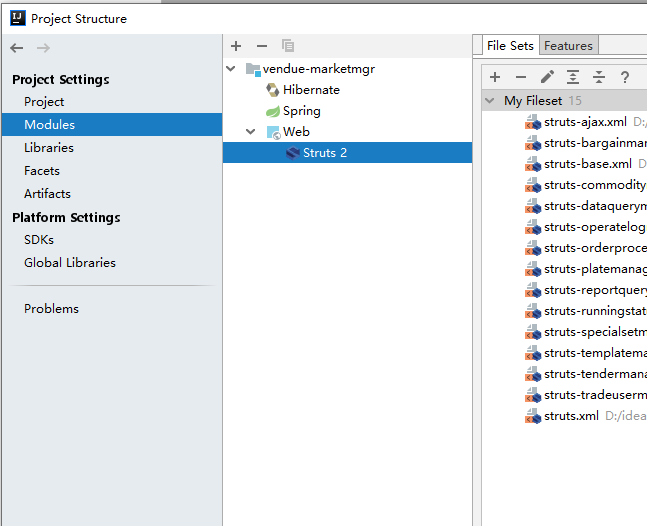
Task: Click the struts-ajax.xml file icon
Action: point(533,123)
